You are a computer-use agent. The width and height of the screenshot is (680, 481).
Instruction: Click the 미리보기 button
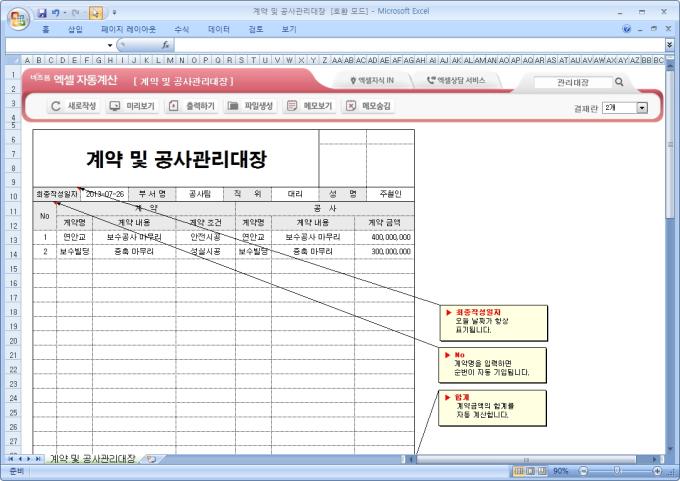[132, 106]
